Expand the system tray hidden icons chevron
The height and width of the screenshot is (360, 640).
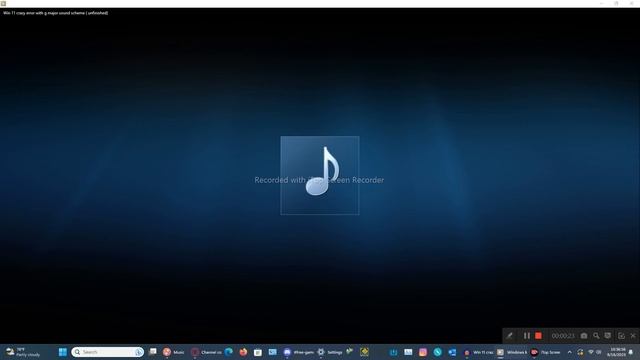[570, 352]
